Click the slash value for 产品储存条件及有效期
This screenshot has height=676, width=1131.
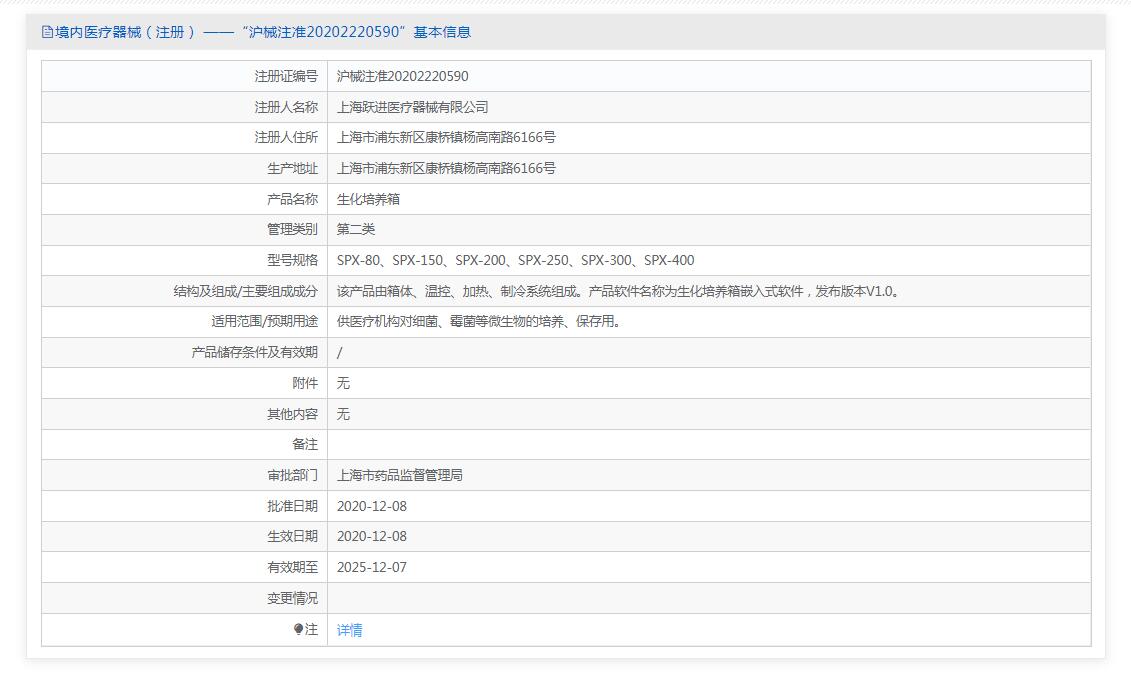[x=340, y=353]
